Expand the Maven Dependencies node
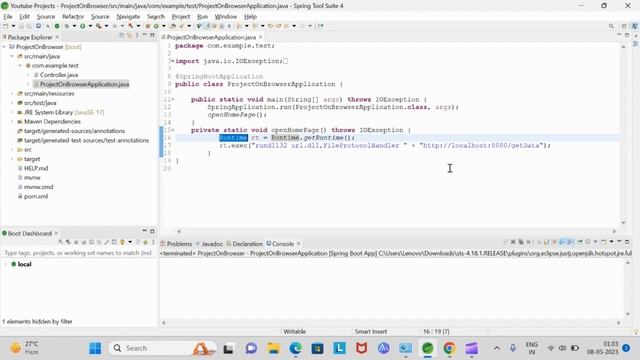 click(12, 122)
